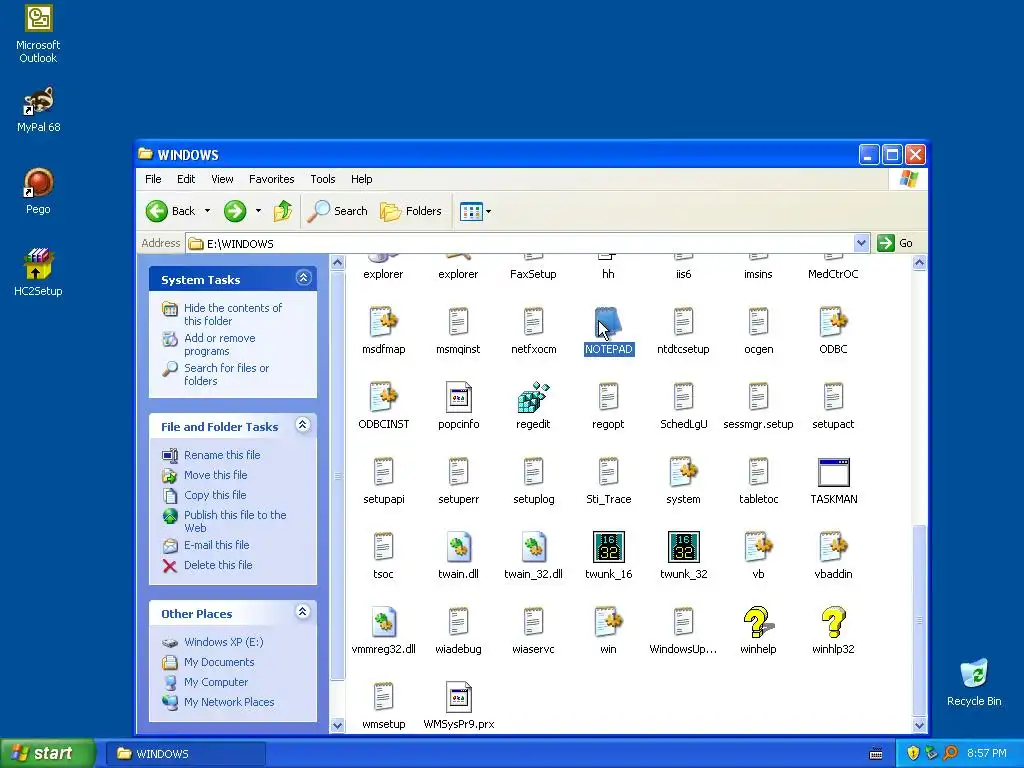Click Rename this file link
The height and width of the screenshot is (768, 1024).
(222, 455)
